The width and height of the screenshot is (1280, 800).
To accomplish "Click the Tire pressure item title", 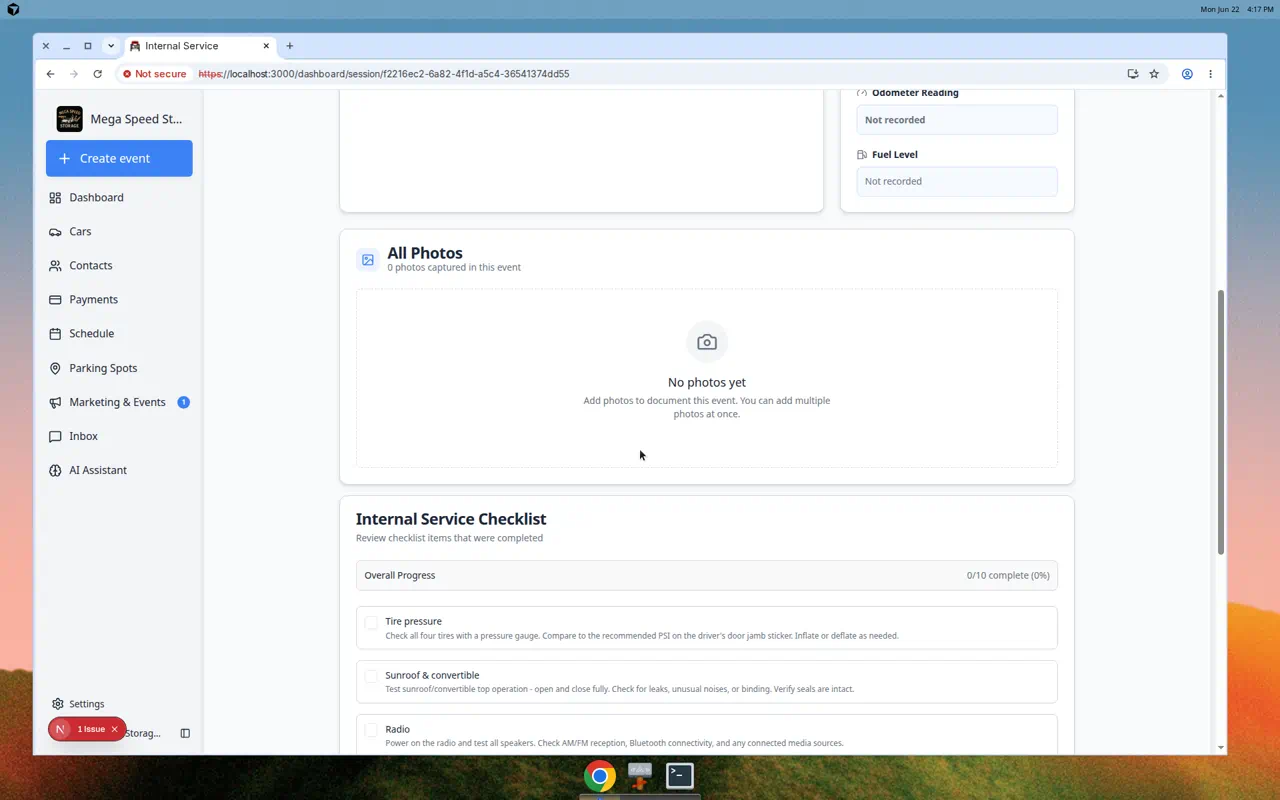I will (x=413, y=621).
